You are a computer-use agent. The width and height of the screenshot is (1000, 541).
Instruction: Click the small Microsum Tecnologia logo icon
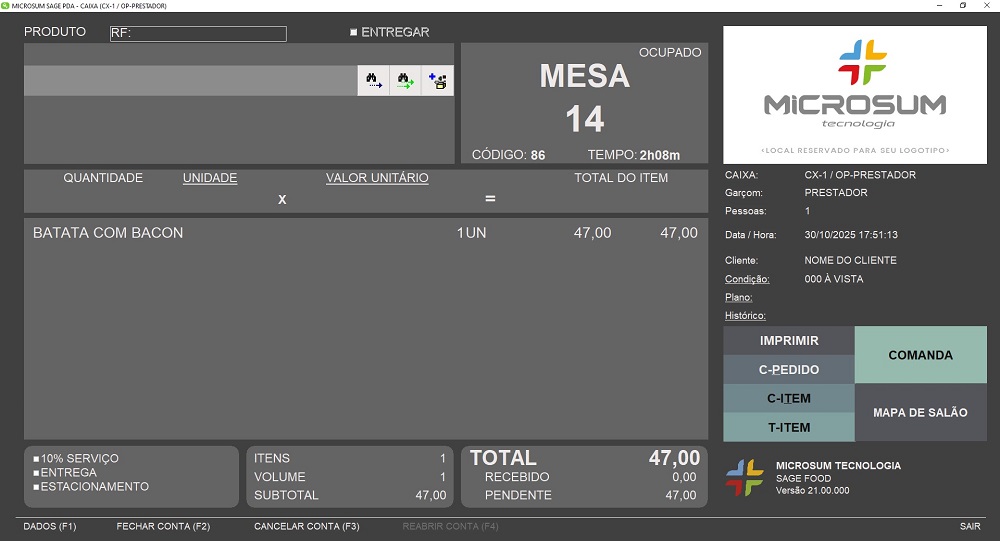(x=744, y=478)
